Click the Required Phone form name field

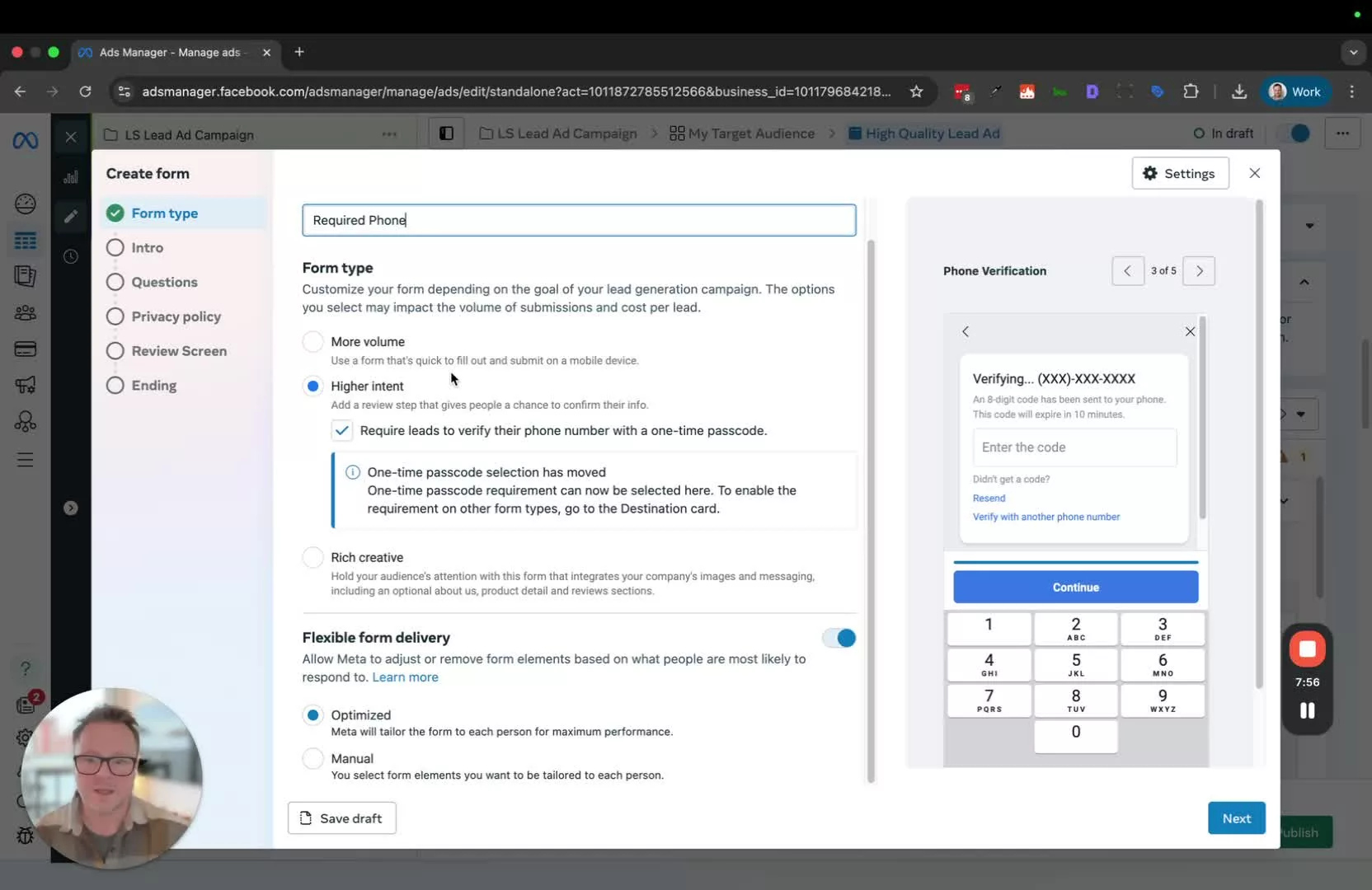click(x=578, y=220)
